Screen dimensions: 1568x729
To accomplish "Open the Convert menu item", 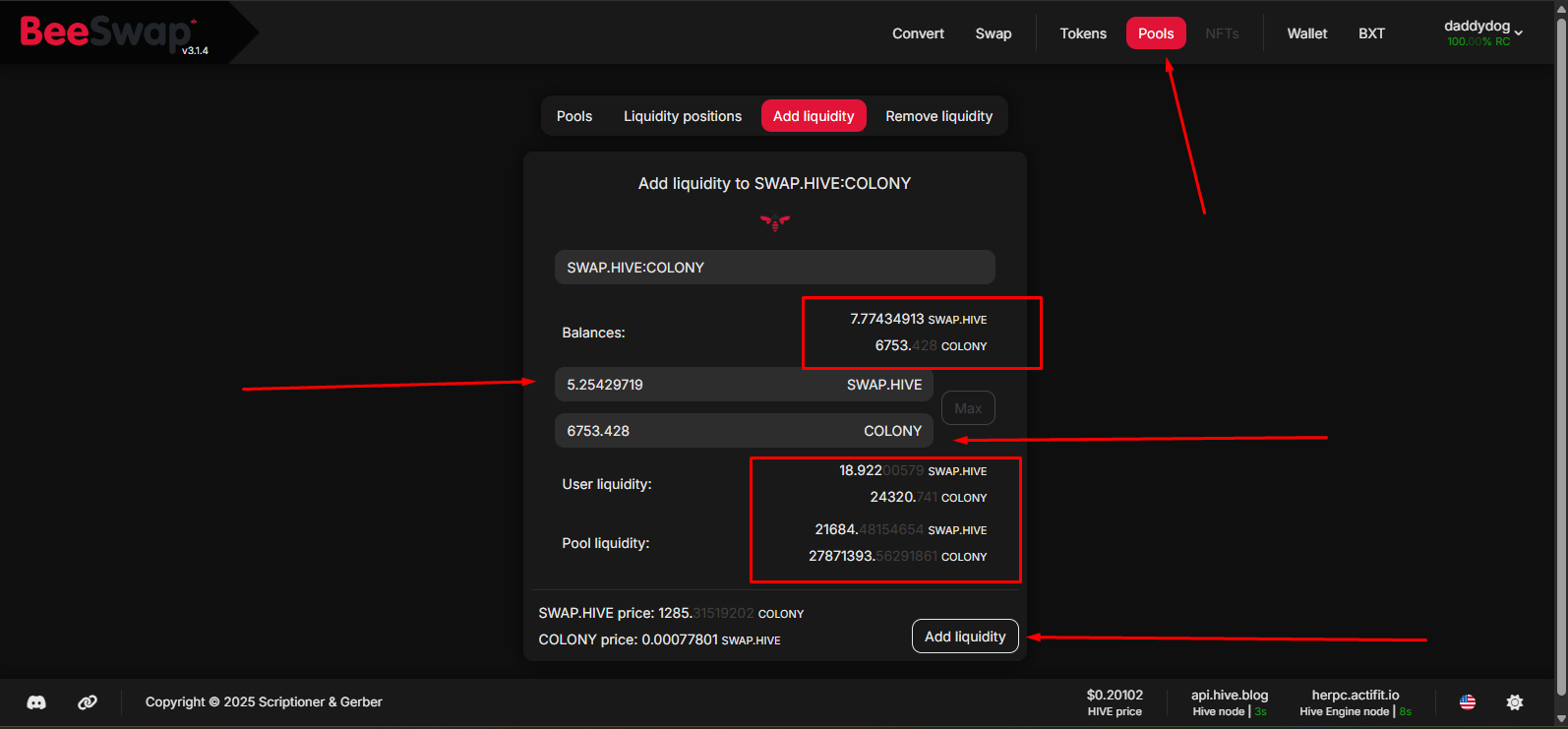I will [x=918, y=33].
